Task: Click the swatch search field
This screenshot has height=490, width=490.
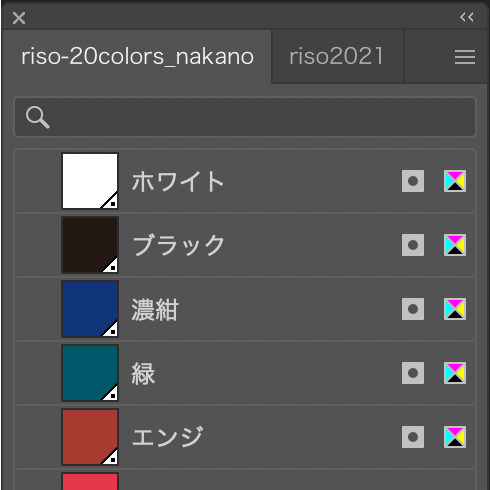Action: (245, 117)
